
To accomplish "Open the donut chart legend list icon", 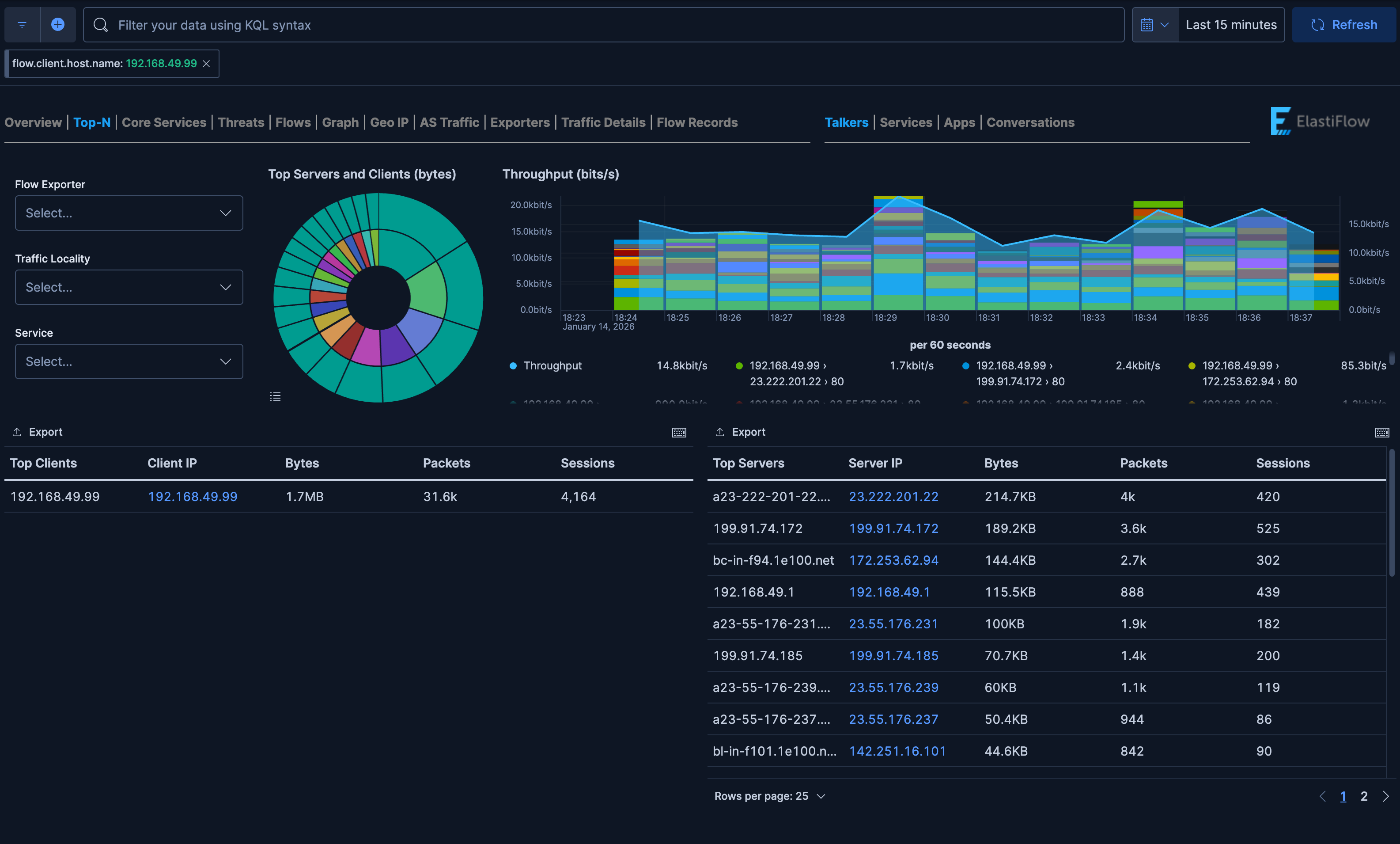I will pos(275,397).
